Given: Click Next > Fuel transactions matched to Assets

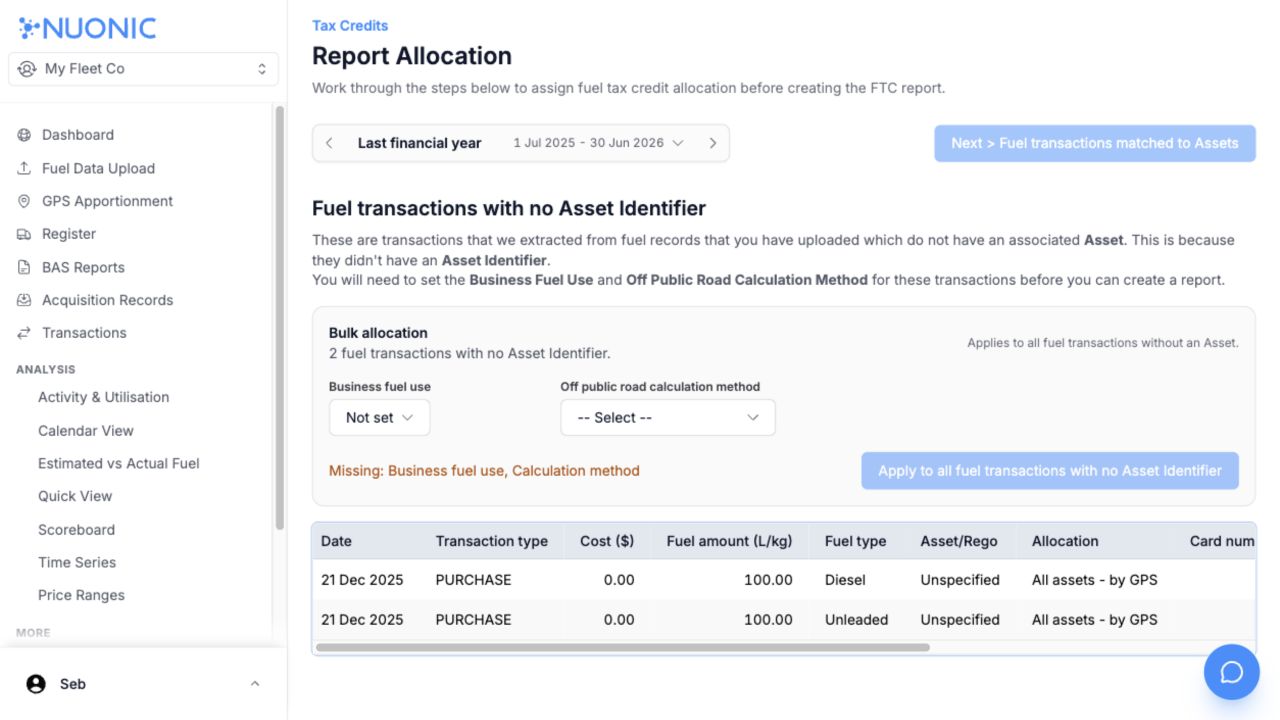Looking at the screenshot, I should point(1095,143).
